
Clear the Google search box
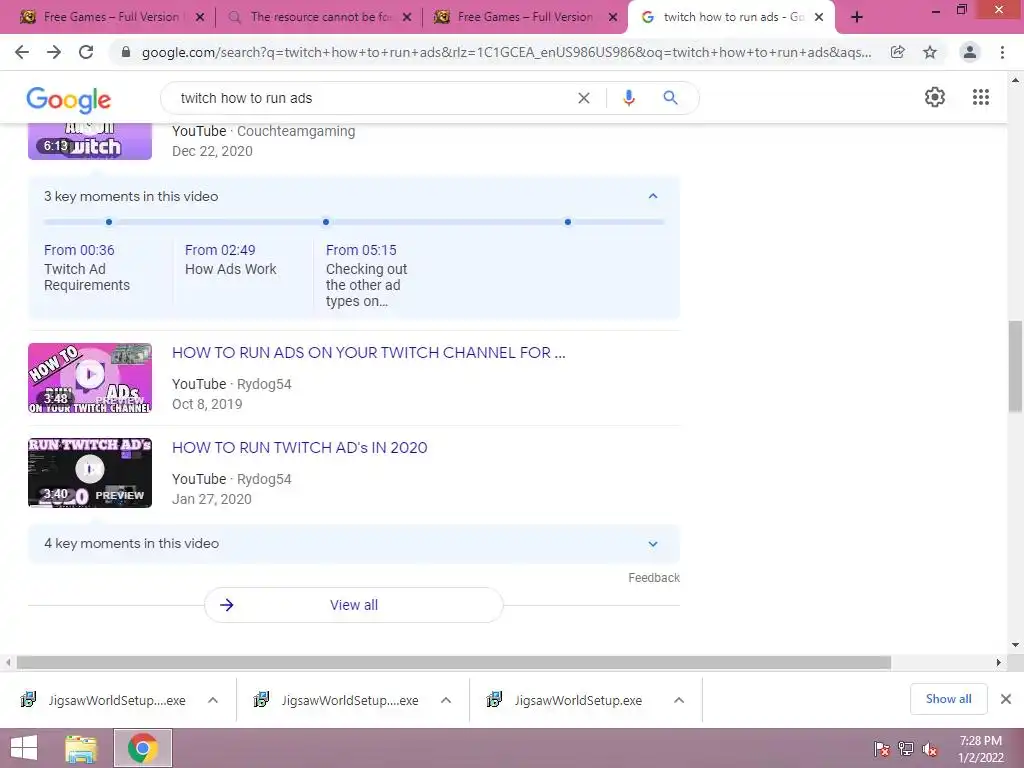click(x=584, y=98)
